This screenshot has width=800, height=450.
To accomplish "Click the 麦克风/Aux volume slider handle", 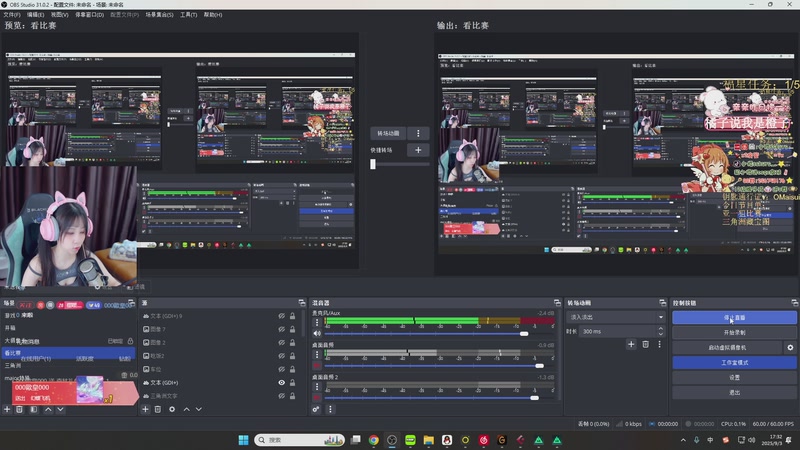I will point(524,334).
